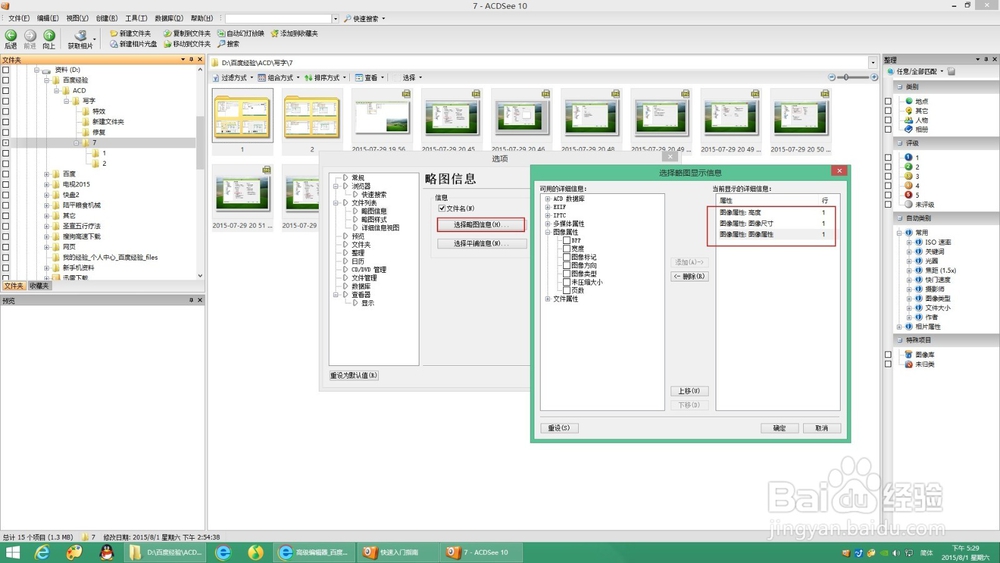Click New Photo Disc (新建相片光盘) toolbar icon
The width and height of the screenshot is (1000, 563).
point(114,44)
